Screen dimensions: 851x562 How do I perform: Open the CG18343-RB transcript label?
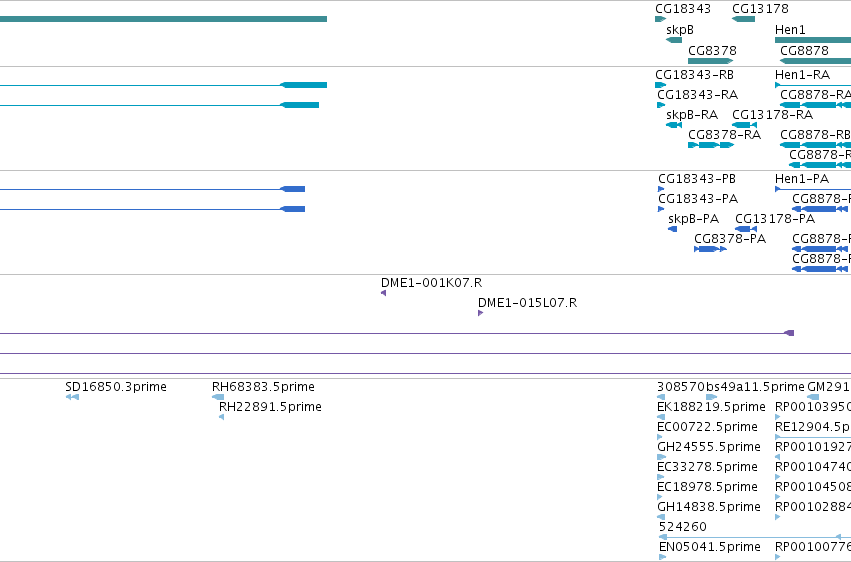tap(695, 75)
